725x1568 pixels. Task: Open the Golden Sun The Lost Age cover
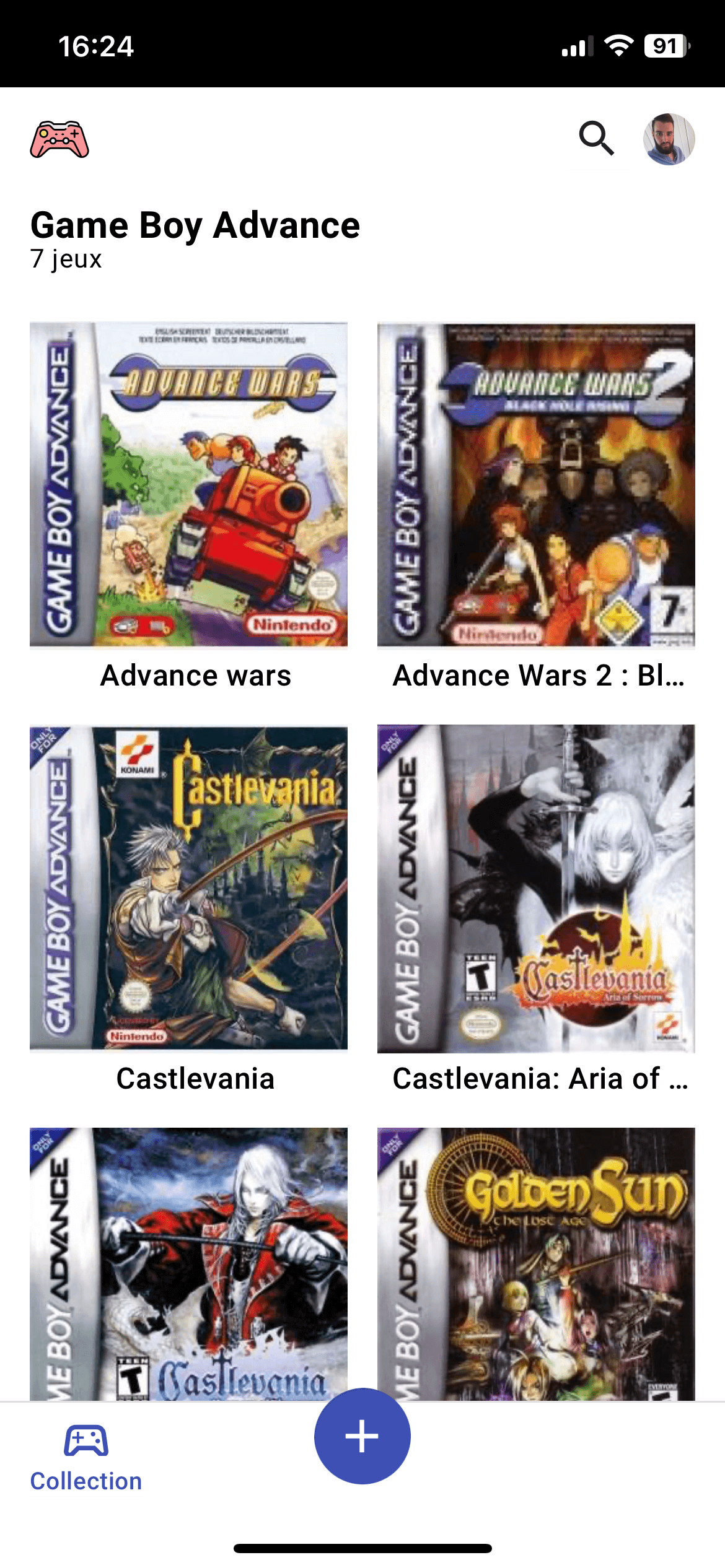(536, 1264)
